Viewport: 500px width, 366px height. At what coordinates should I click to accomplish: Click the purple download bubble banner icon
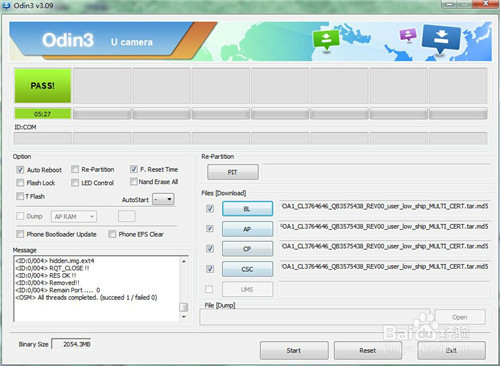point(408,34)
